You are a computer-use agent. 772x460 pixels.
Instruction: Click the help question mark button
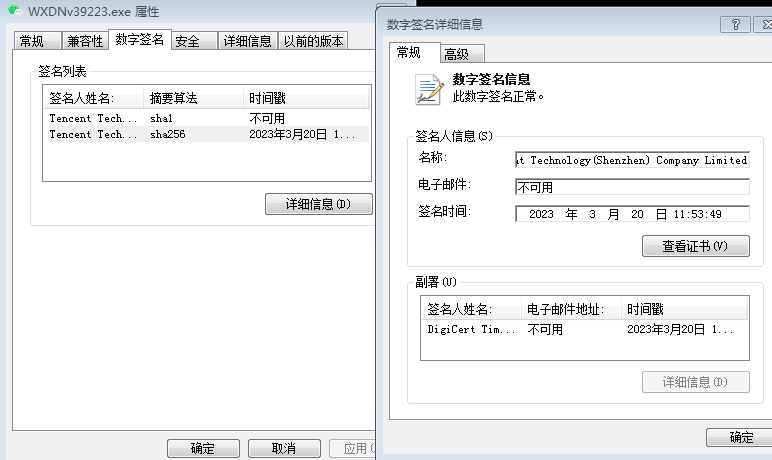[734, 24]
